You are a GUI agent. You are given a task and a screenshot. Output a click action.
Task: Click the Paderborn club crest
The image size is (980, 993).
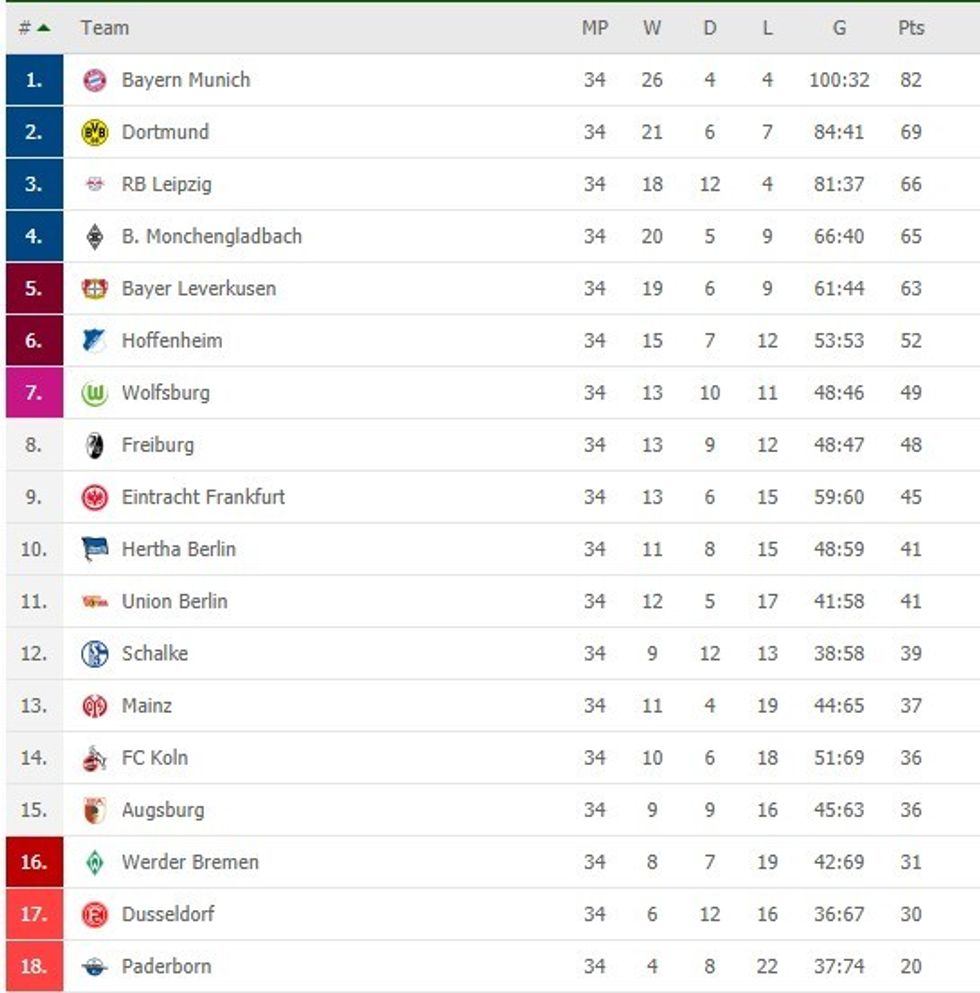pyautogui.click(x=94, y=967)
